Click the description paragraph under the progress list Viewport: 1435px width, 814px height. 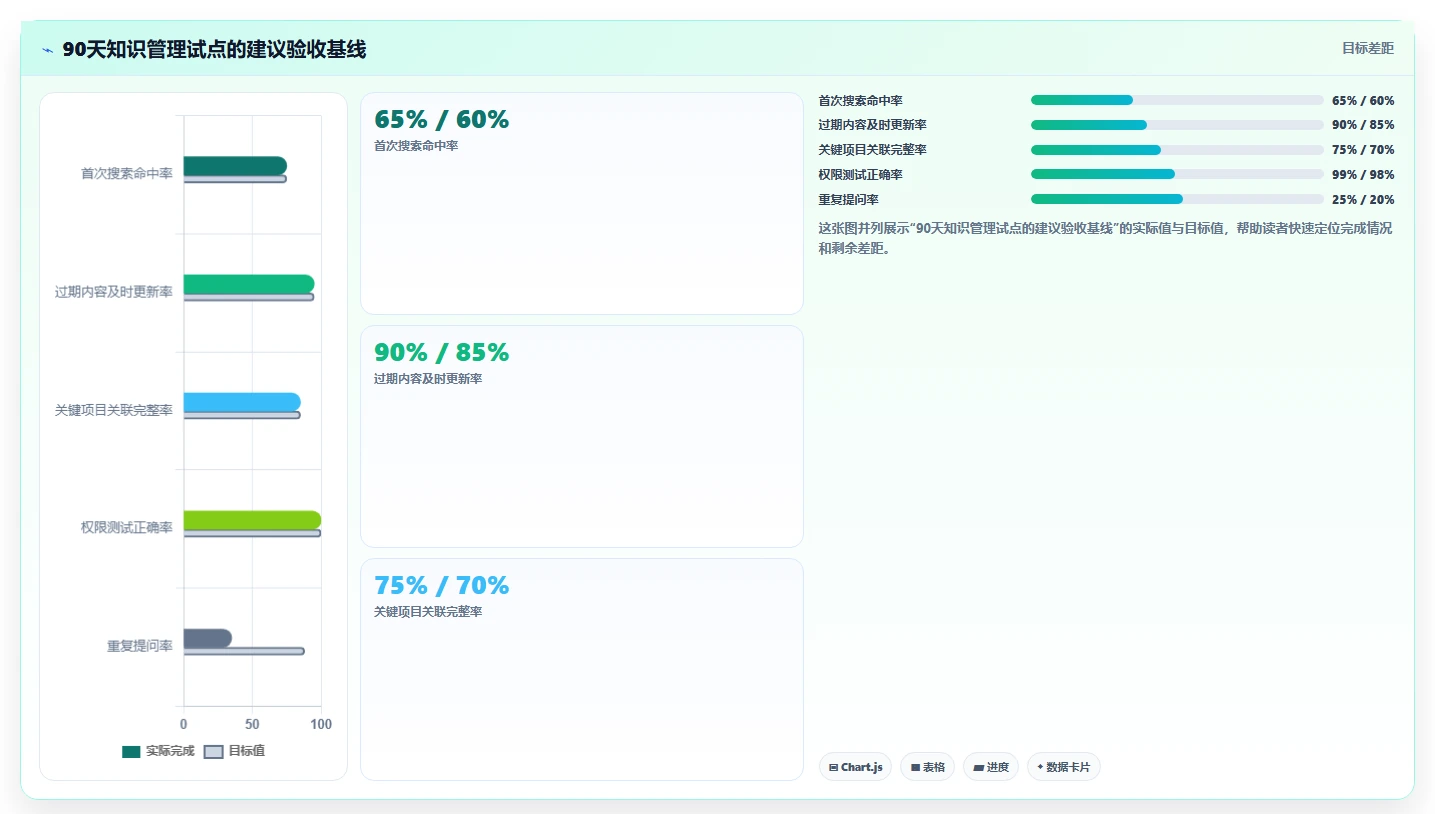pyautogui.click(x=1105, y=238)
